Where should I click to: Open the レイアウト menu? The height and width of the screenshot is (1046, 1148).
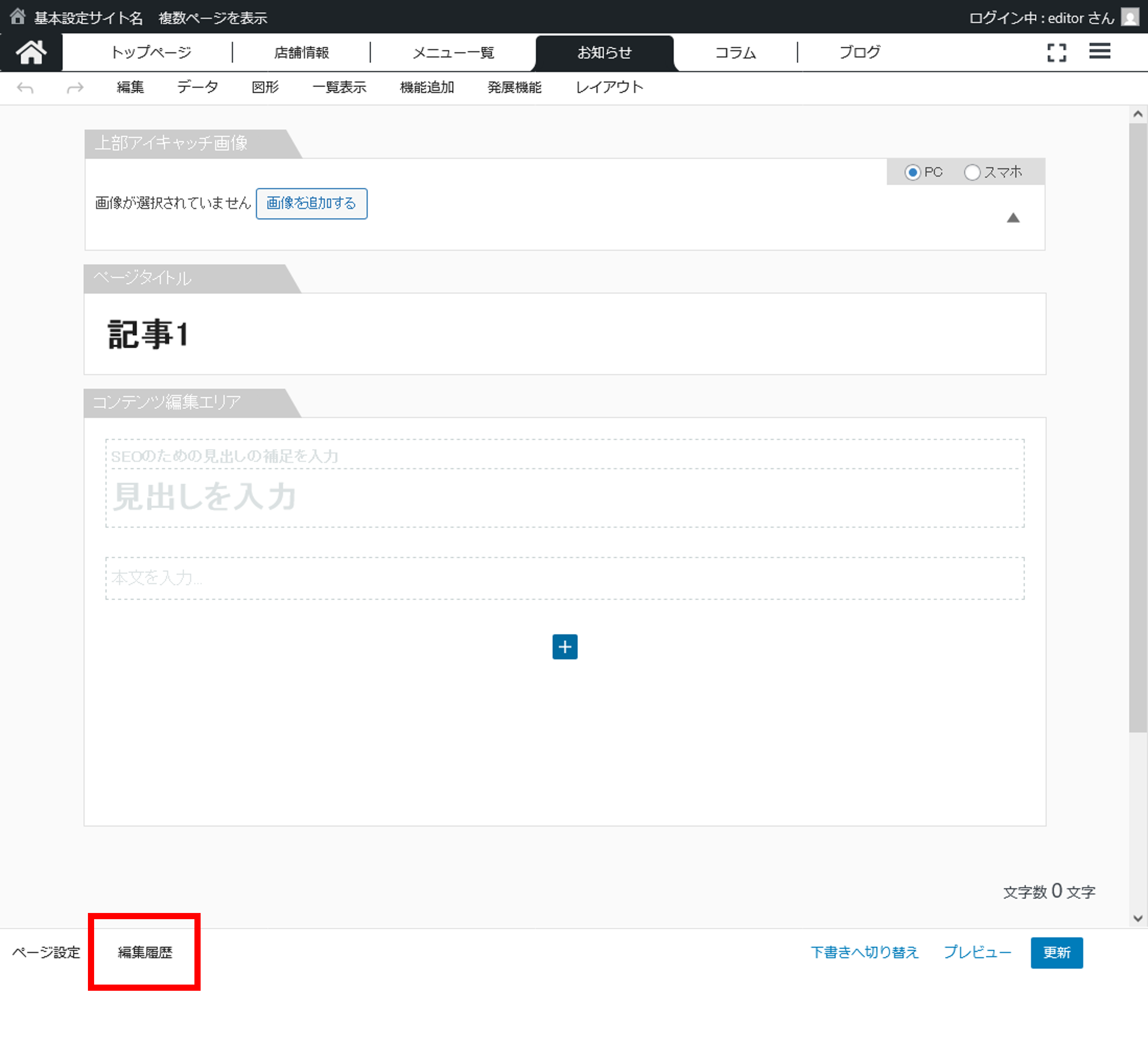click(x=609, y=87)
